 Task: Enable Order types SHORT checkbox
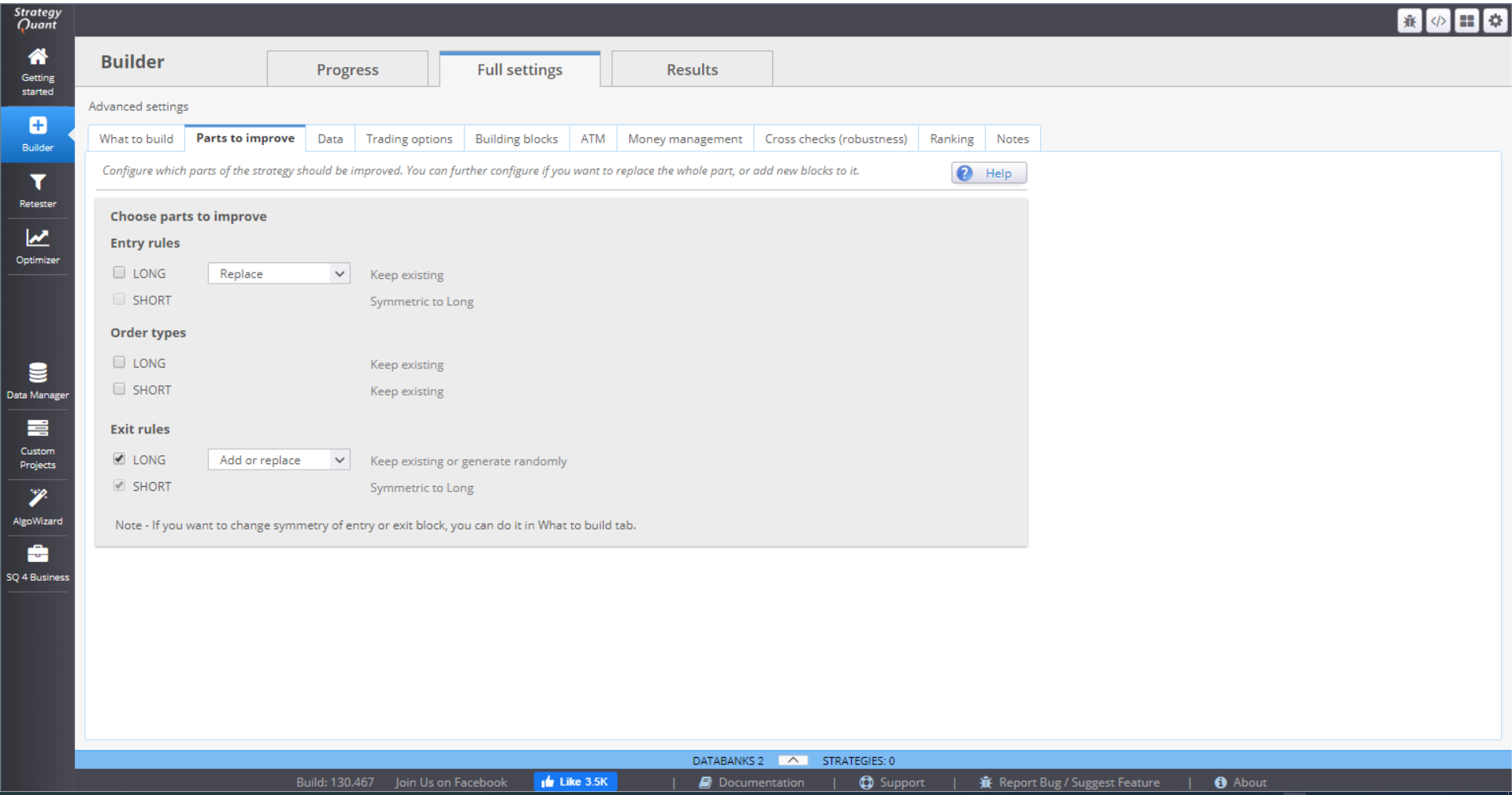click(119, 389)
